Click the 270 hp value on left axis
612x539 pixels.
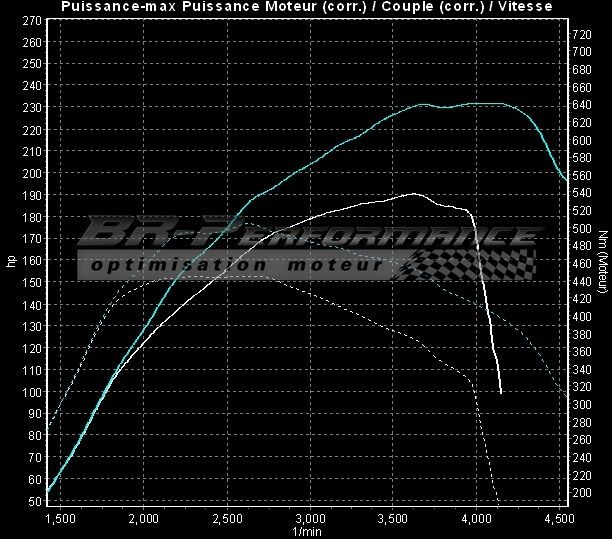click(31, 19)
